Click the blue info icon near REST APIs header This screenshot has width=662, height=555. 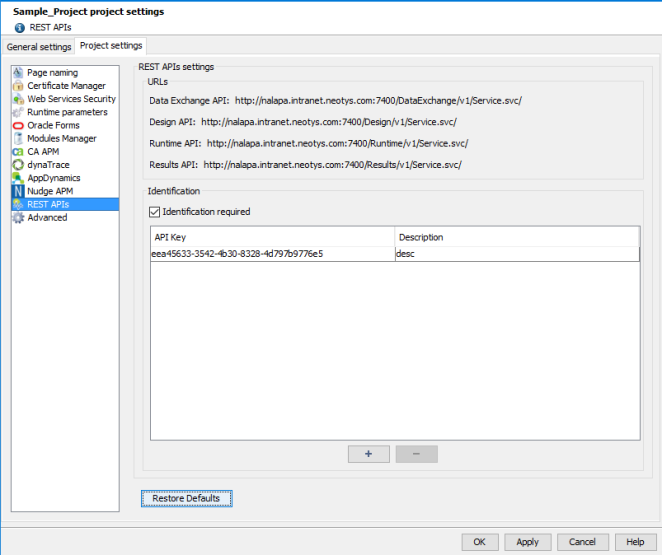[x=19, y=28]
